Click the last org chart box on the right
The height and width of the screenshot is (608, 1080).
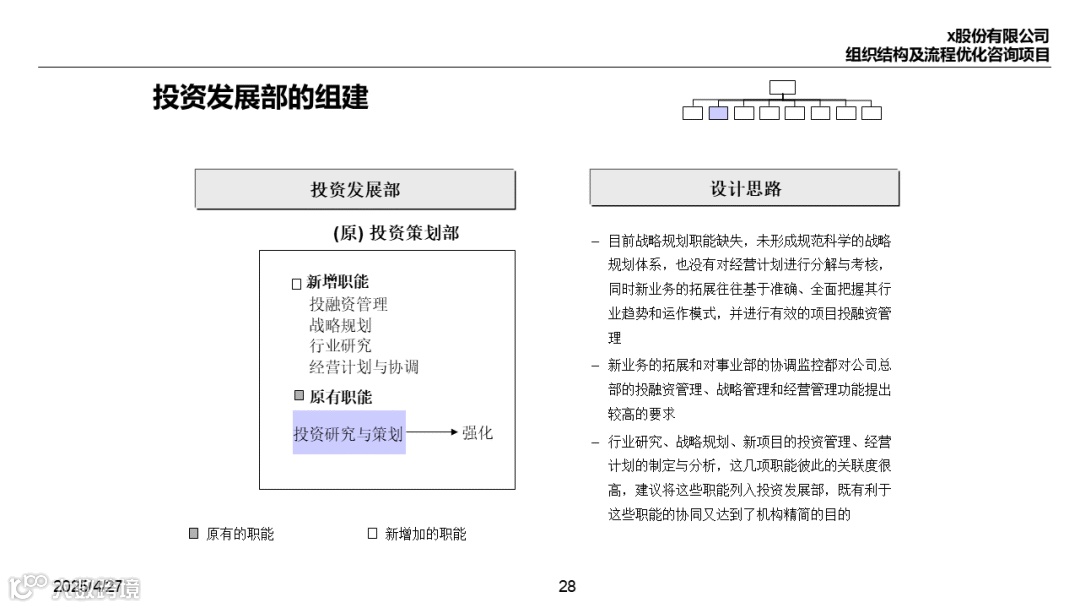[871, 113]
